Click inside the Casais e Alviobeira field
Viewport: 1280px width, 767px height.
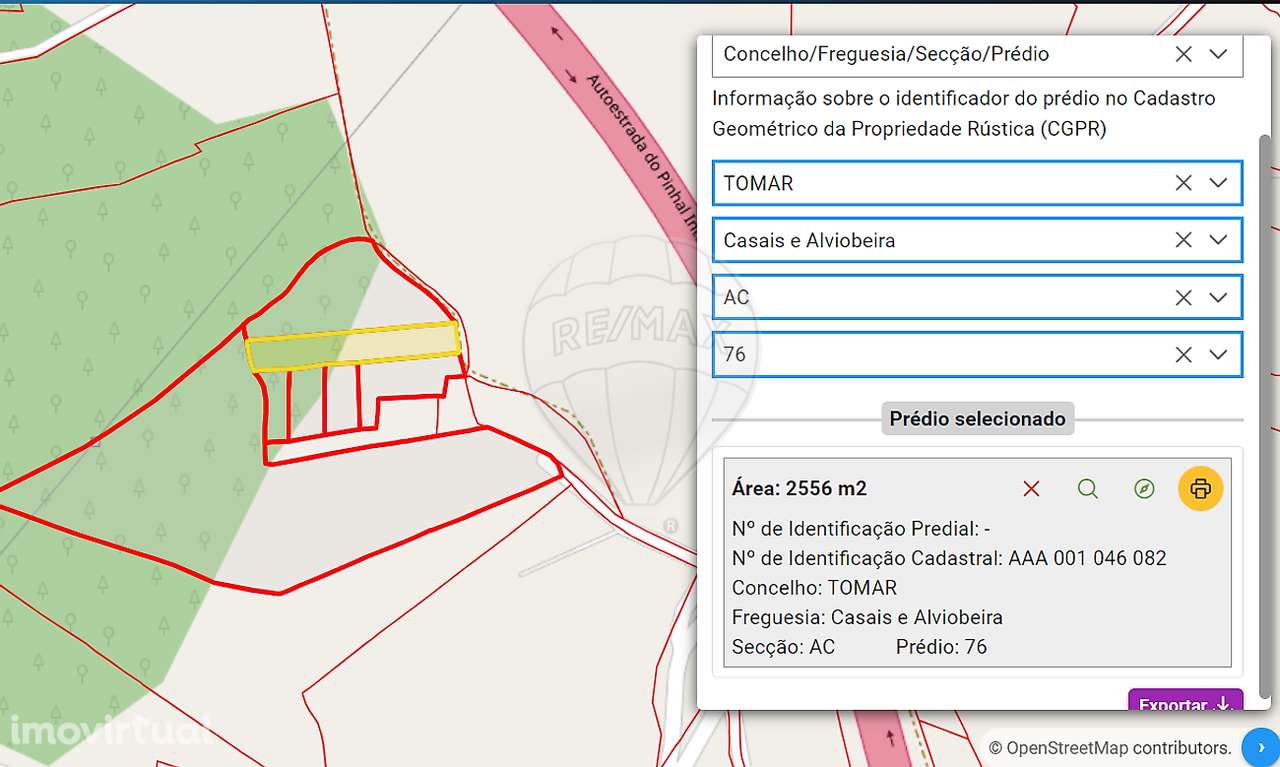pos(977,240)
